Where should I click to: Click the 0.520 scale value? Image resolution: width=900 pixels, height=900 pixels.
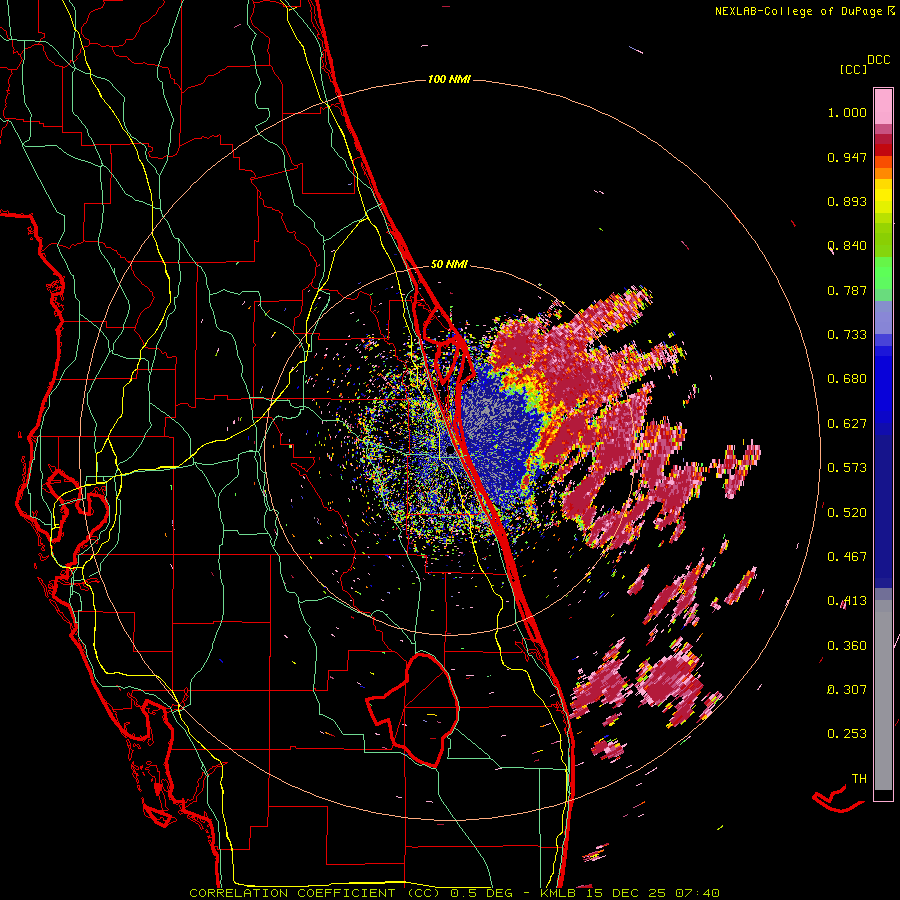tap(847, 513)
